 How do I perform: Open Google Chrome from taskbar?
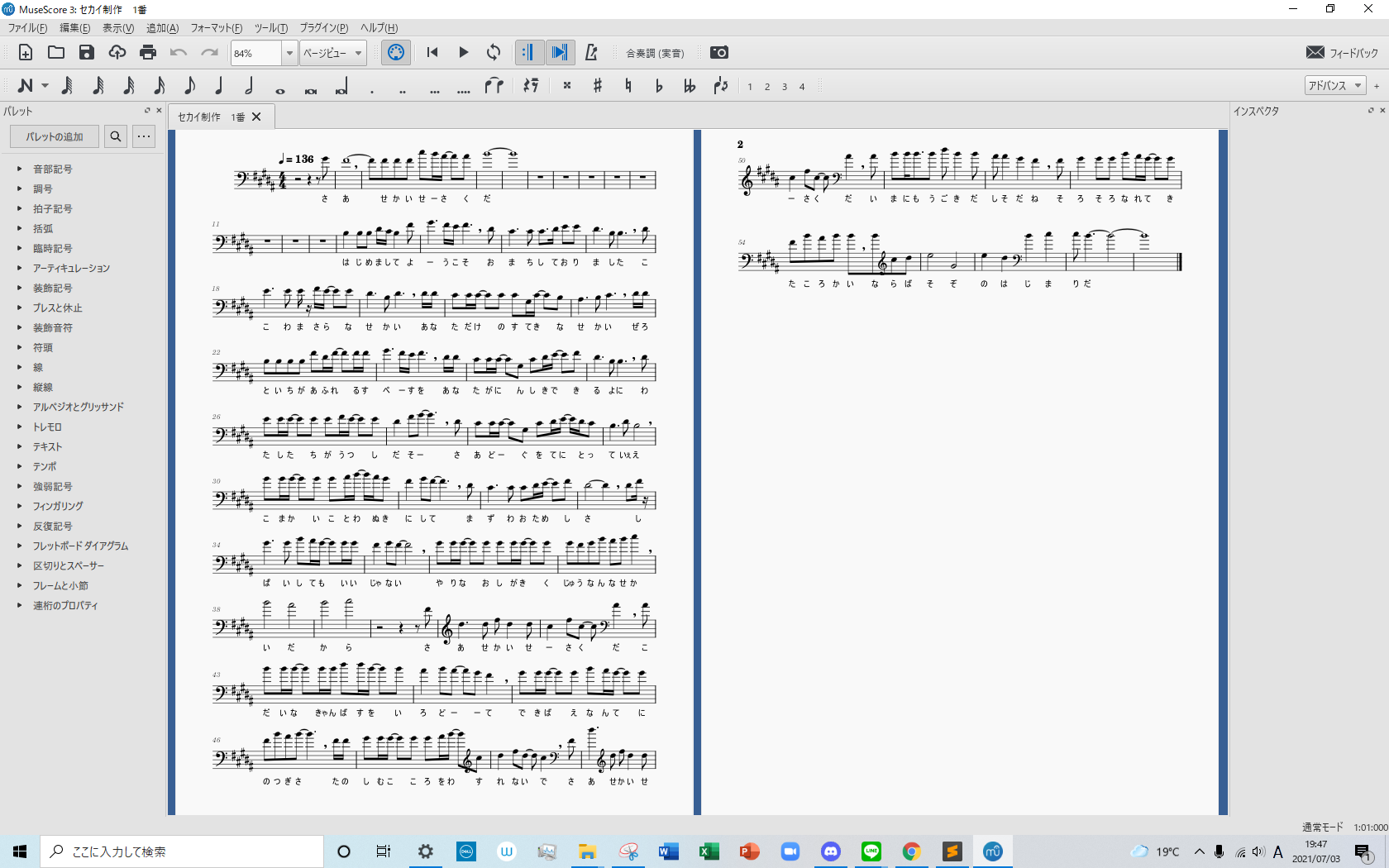(x=911, y=851)
